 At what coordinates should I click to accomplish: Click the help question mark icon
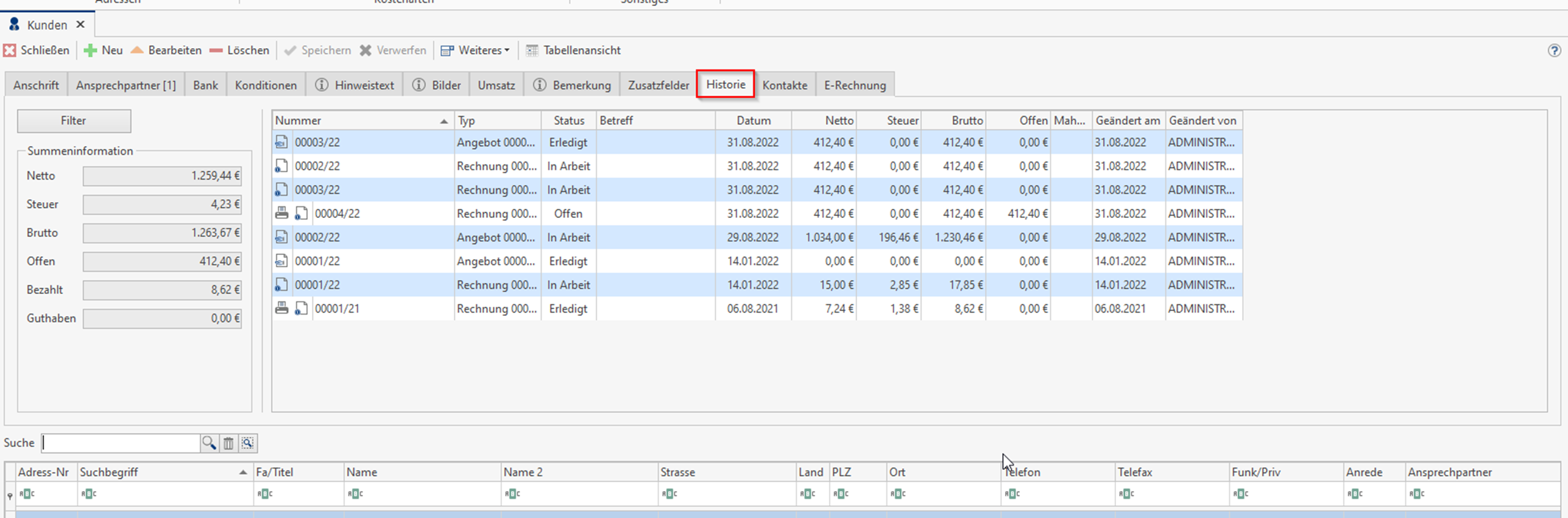click(1554, 51)
